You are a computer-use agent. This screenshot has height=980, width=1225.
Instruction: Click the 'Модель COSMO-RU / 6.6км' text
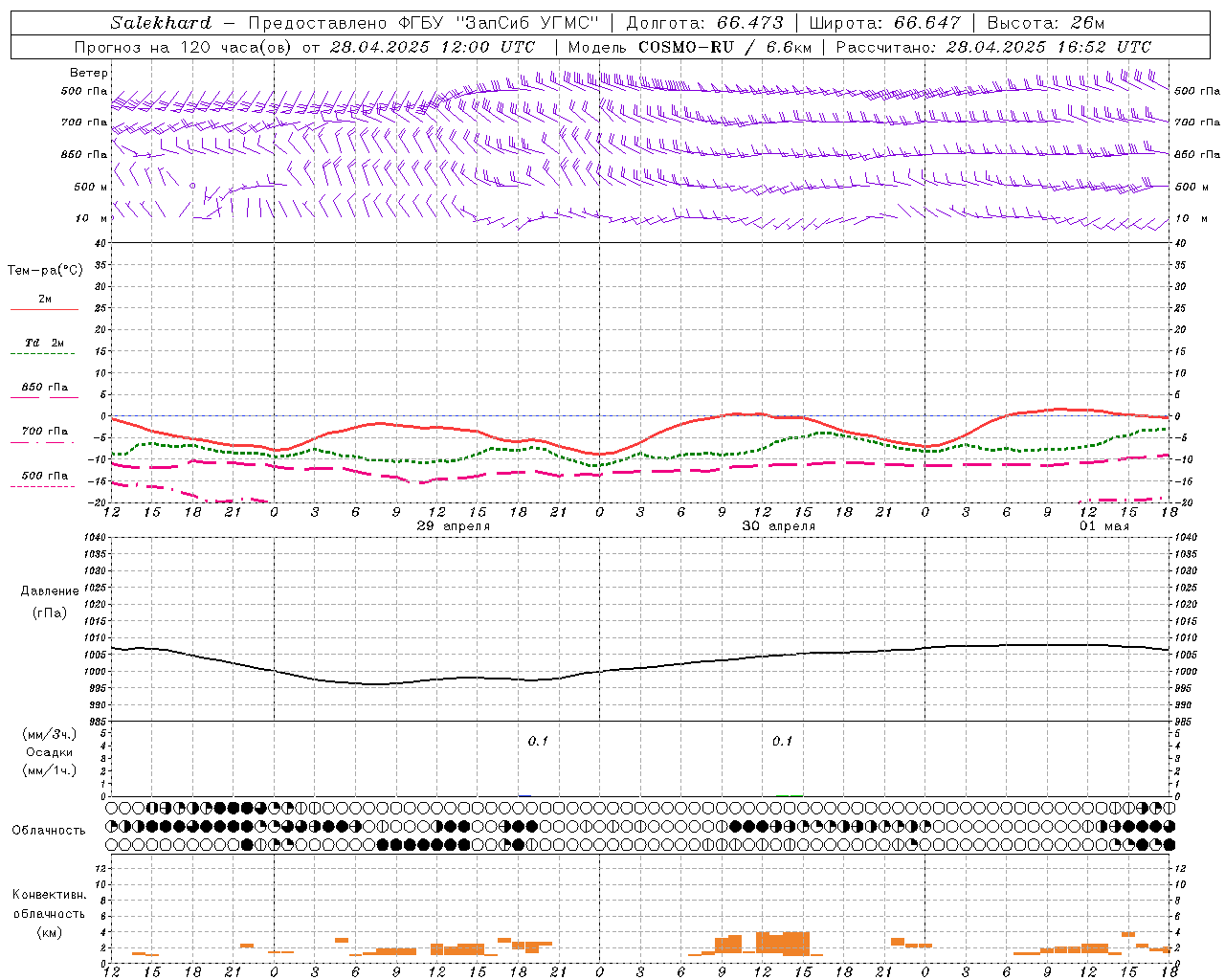690,47
